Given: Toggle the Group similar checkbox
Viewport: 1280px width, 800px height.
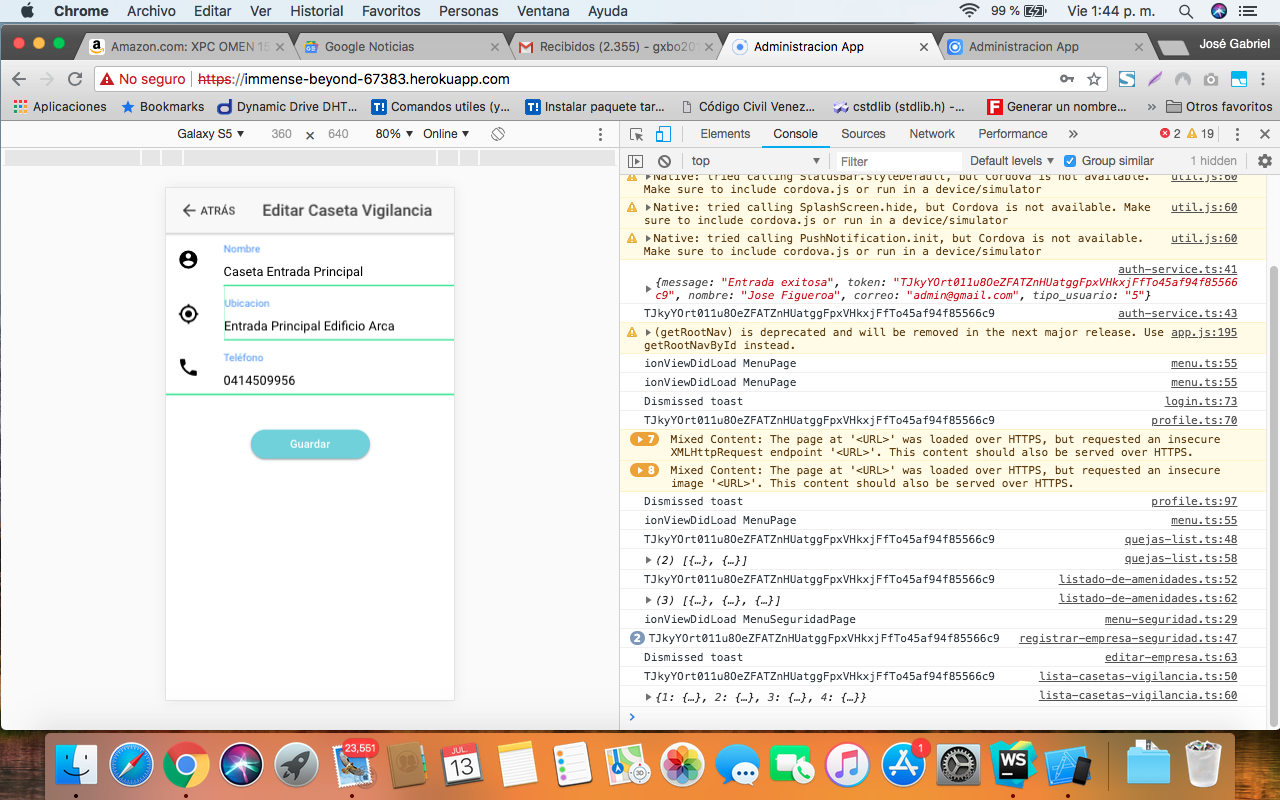Looking at the screenshot, I should click(1070, 161).
